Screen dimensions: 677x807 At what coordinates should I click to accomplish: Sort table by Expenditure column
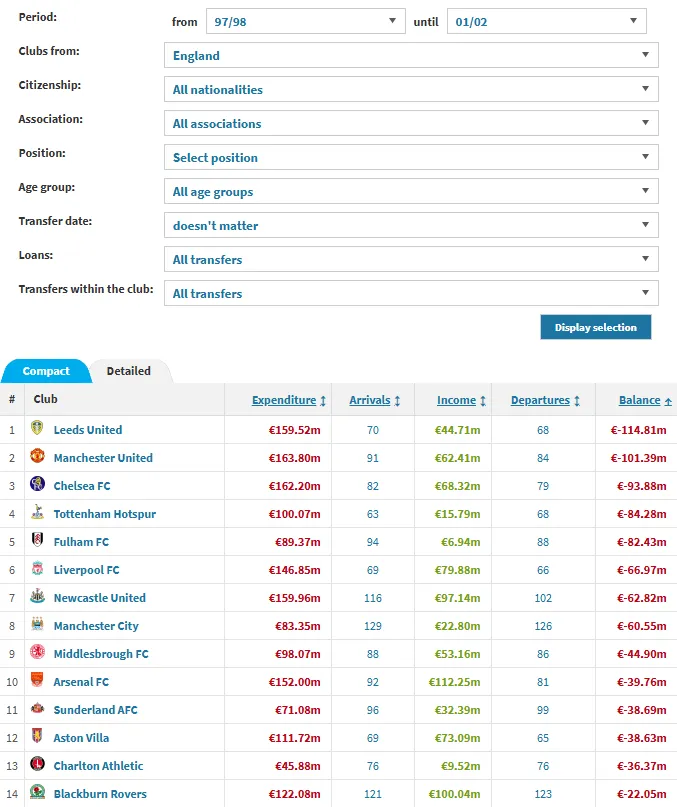click(x=289, y=400)
